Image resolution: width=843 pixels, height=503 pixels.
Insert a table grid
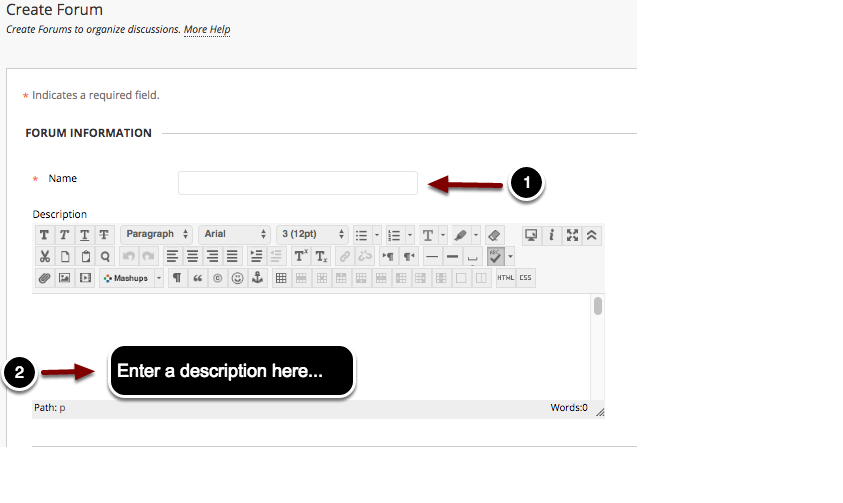(281, 278)
